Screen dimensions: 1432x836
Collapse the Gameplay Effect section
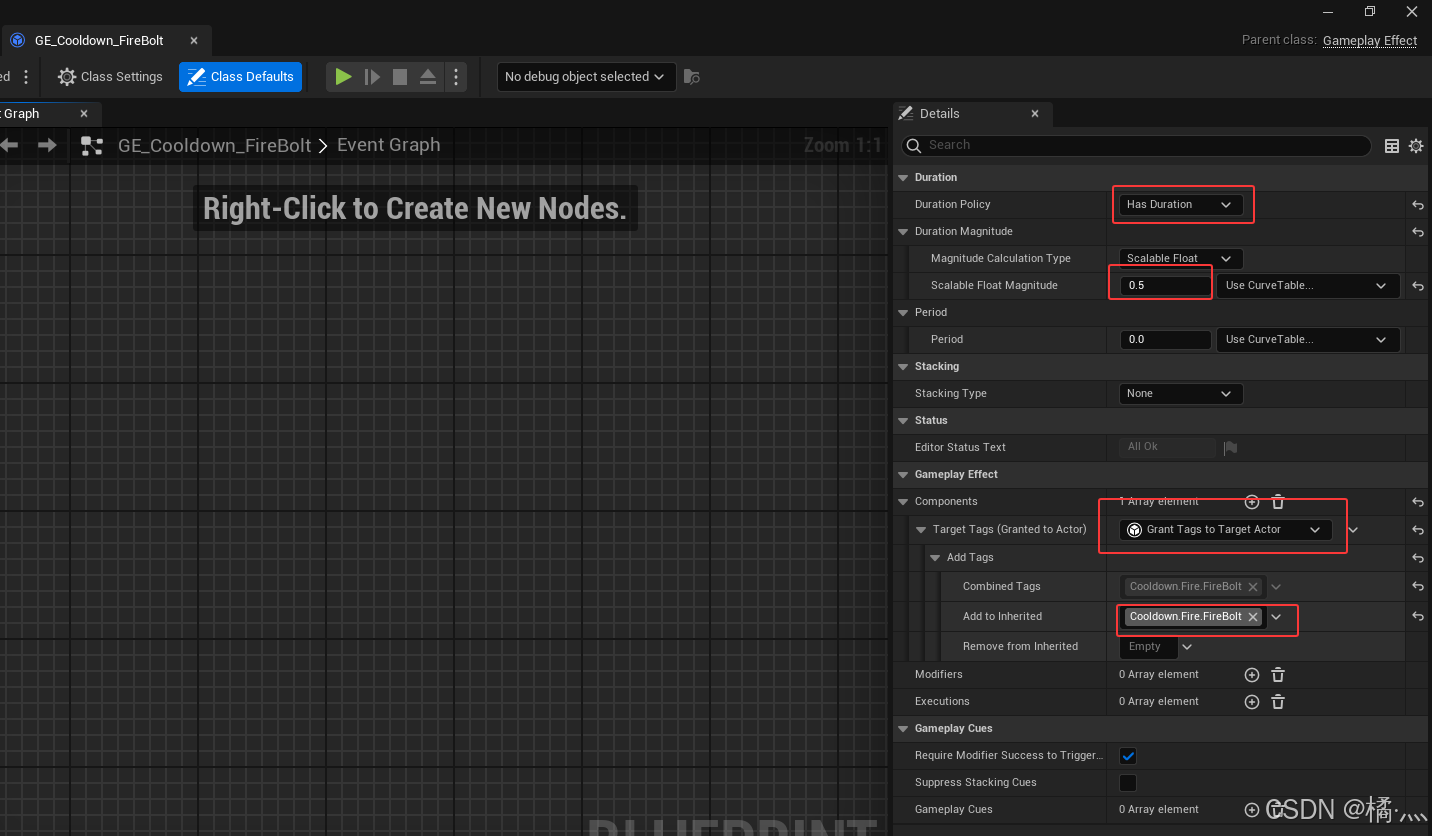point(904,475)
